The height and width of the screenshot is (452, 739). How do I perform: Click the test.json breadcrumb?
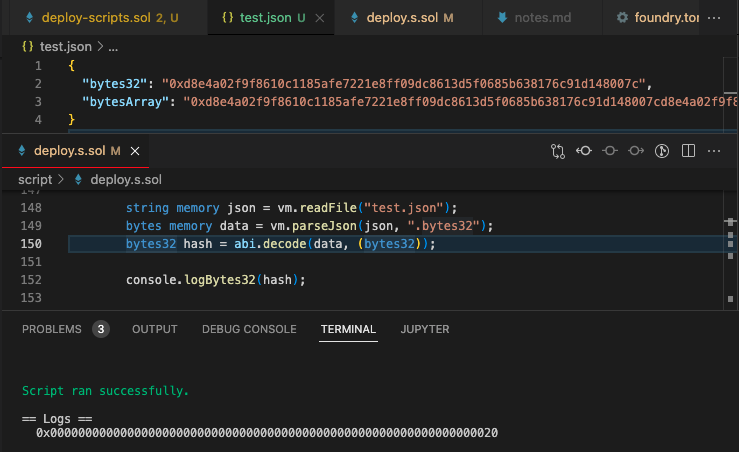(x=66, y=47)
